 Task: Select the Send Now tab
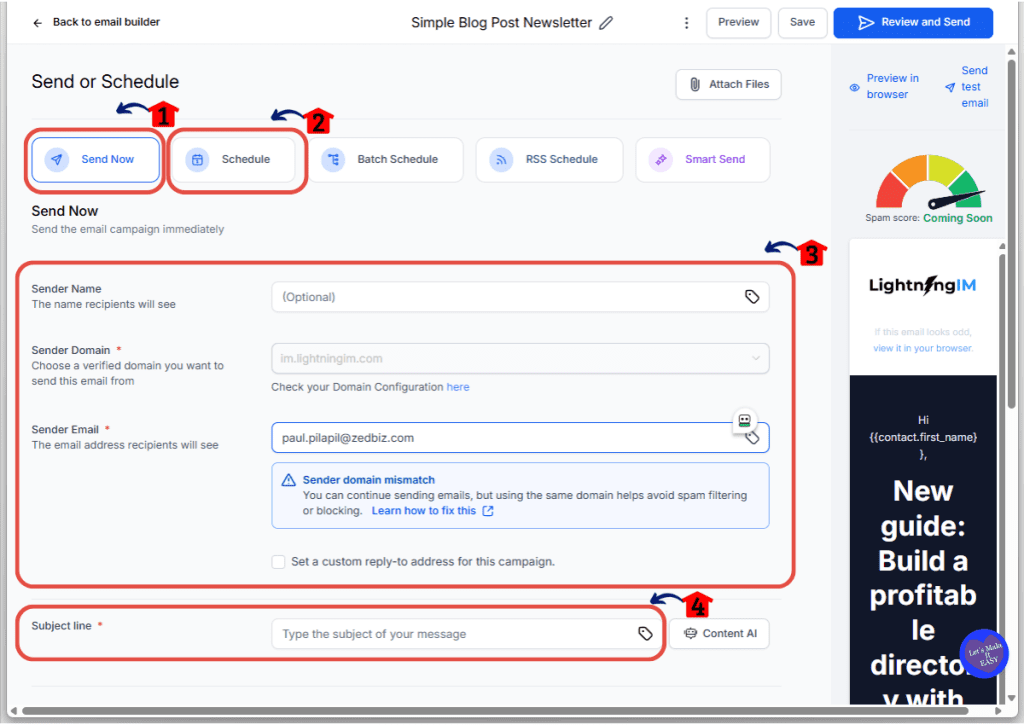click(96, 159)
